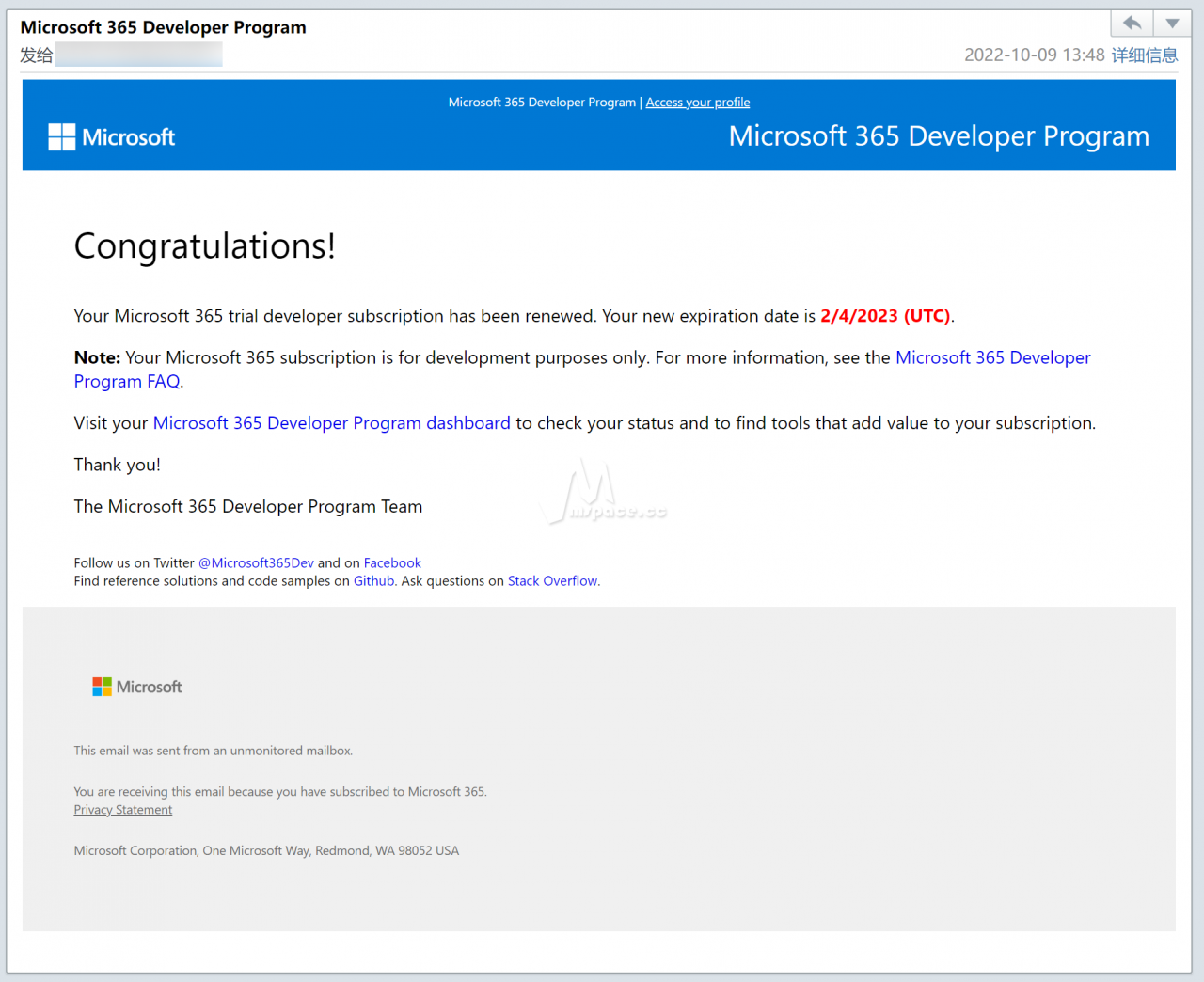Click the red expiration date 2/4/2023 (UTC)

tap(885, 316)
